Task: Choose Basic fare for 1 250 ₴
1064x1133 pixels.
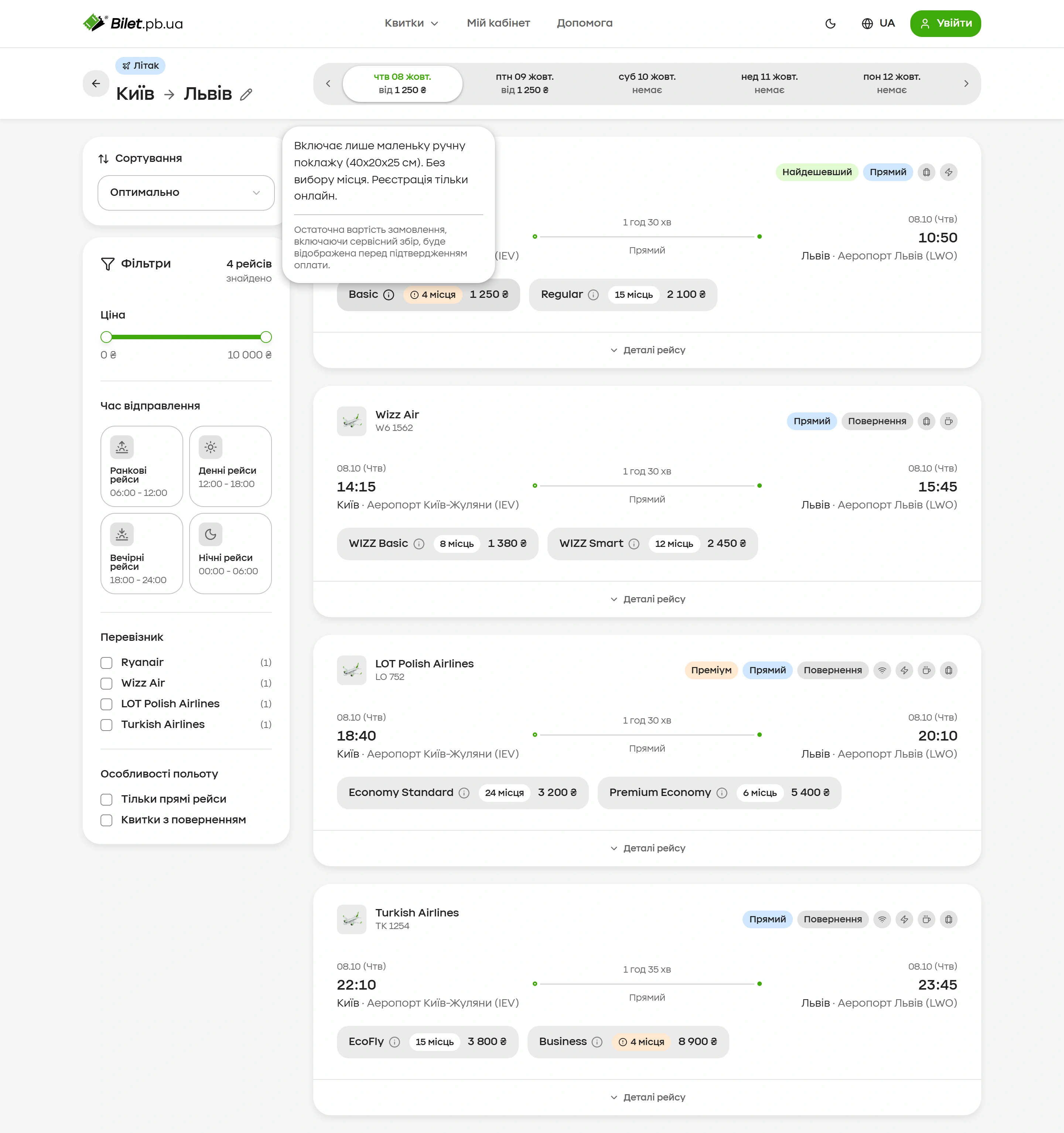Action: 429,295
